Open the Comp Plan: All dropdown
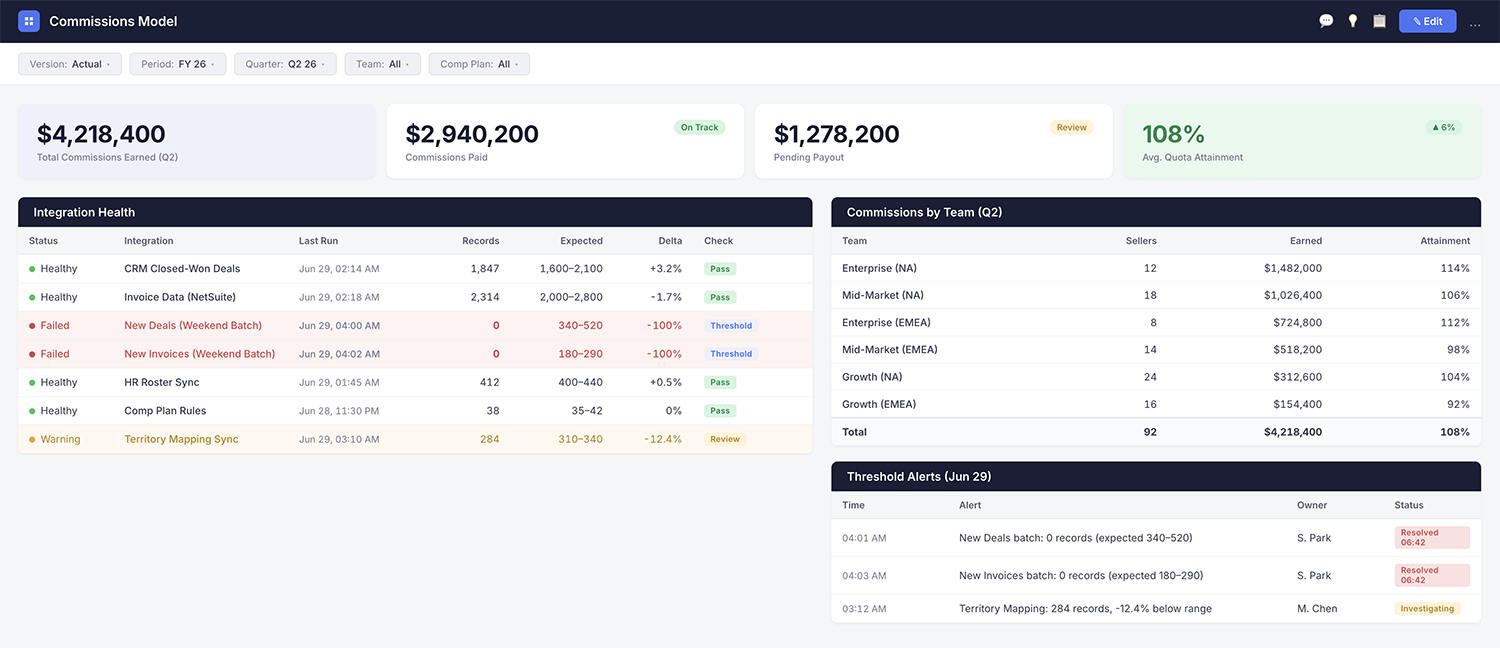The height and width of the screenshot is (648, 1500). [x=480, y=64]
